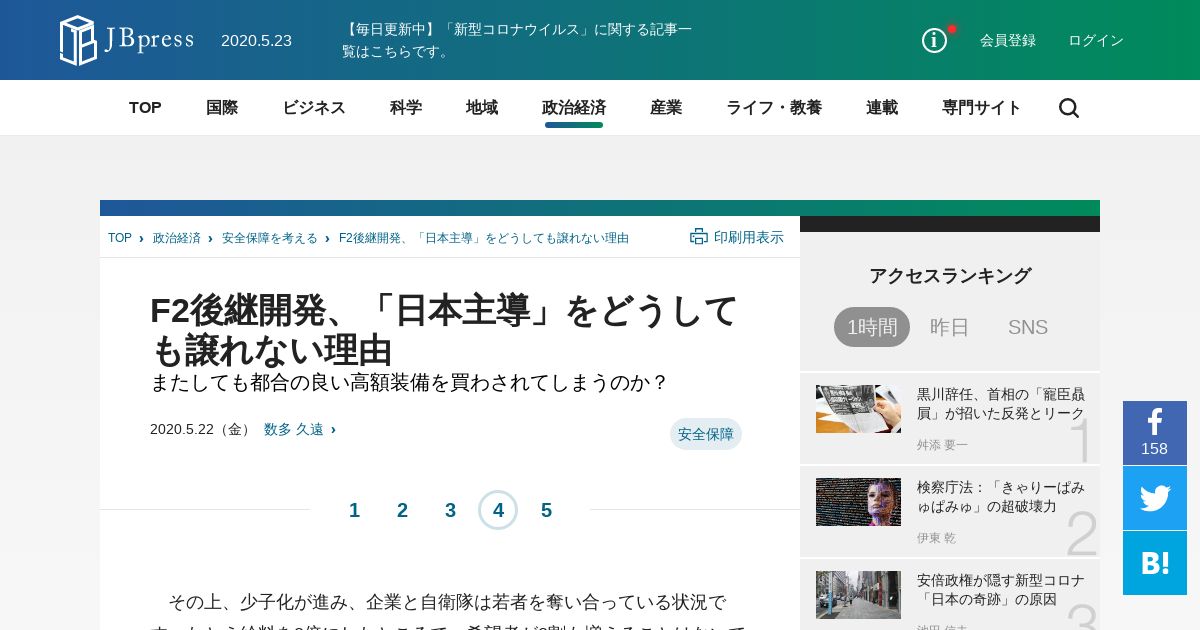Viewport: 1200px width, 630px height.
Task: Click the アクセスランキング heading
Action: pyautogui.click(x=950, y=275)
